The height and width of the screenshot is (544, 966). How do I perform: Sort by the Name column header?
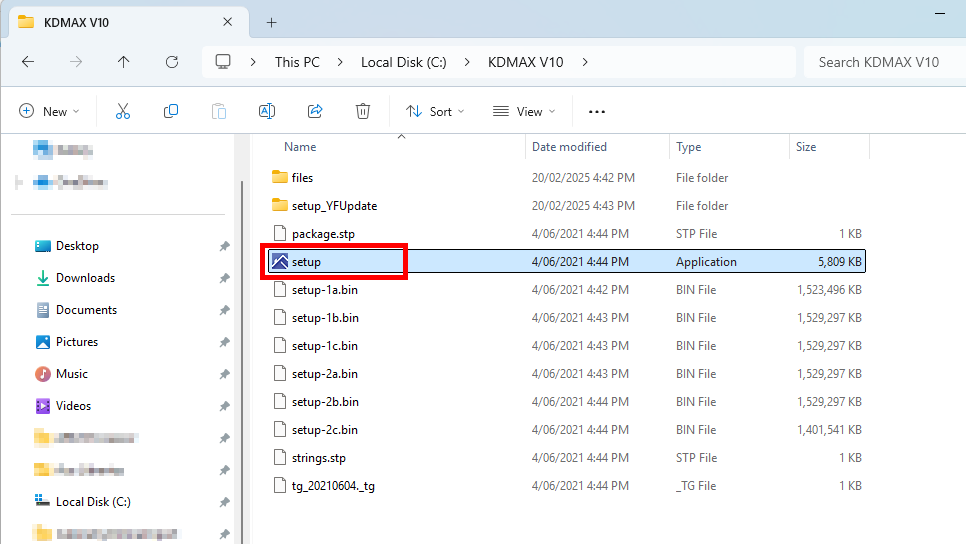(x=300, y=147)
